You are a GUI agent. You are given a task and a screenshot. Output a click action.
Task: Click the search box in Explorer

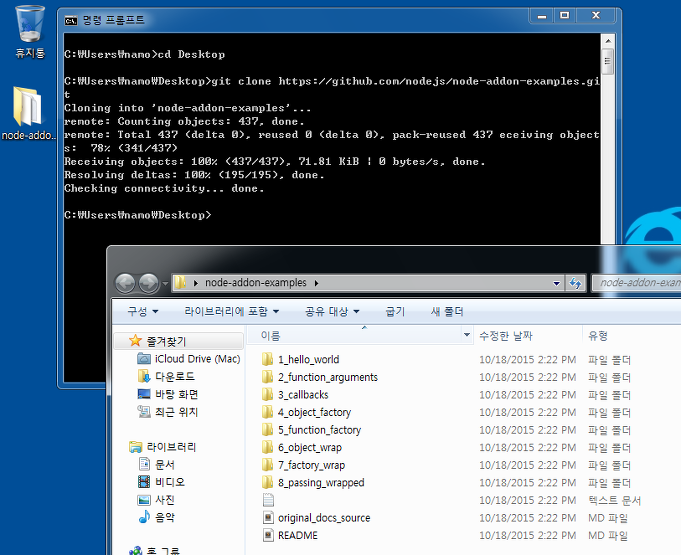pos(637,283)
